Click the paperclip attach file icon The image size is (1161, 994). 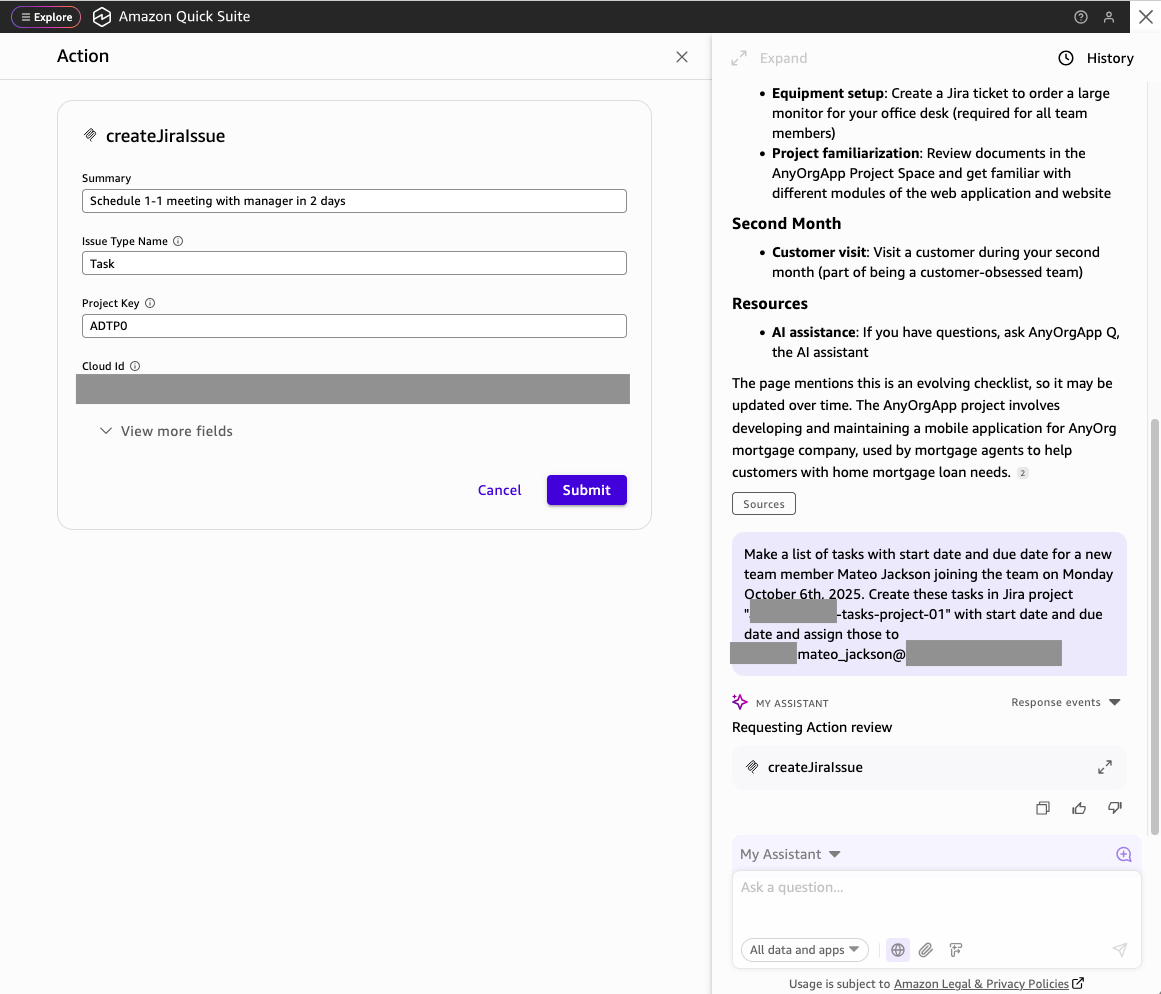coord(926,950)
